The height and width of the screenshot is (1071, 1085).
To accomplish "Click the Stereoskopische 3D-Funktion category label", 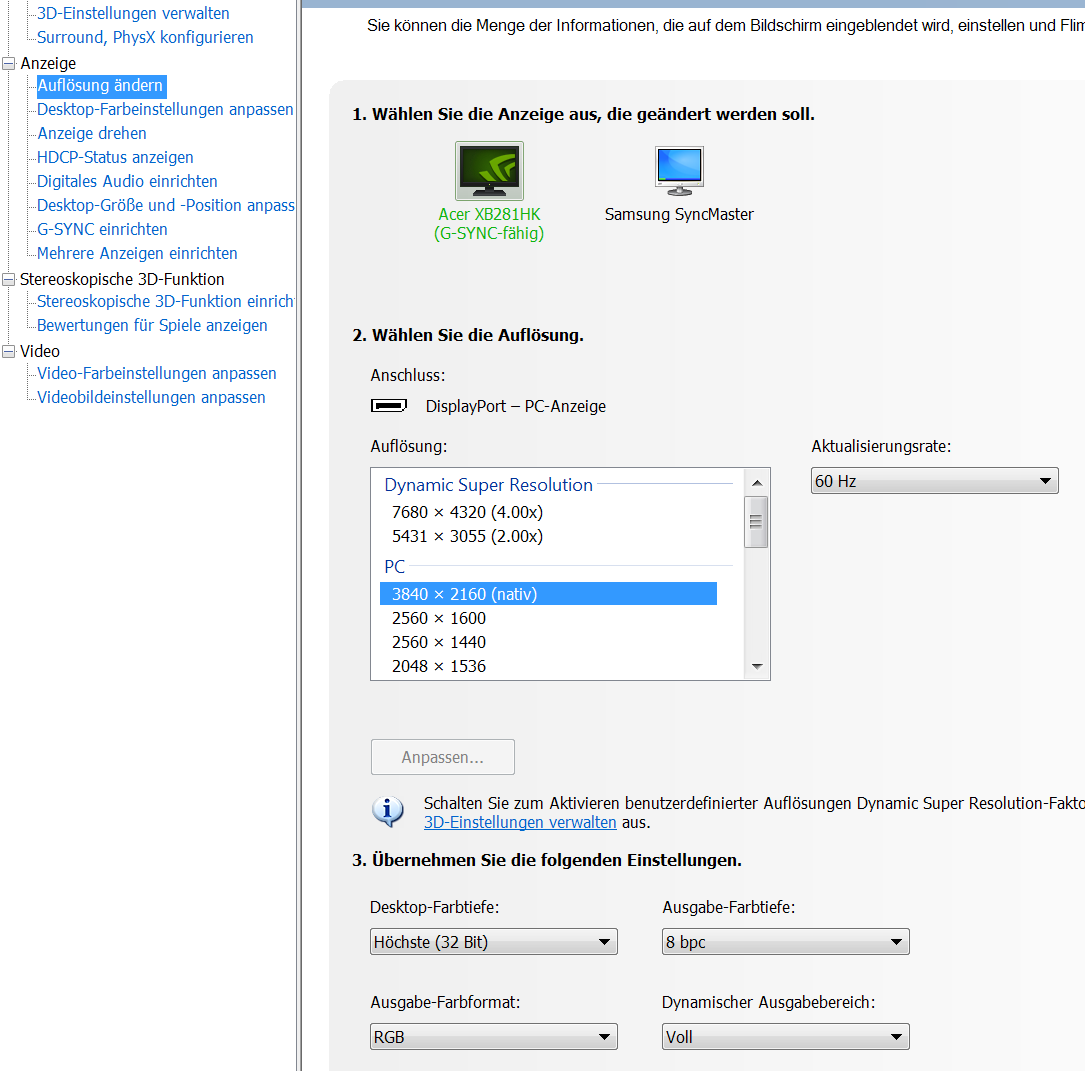I will click(x=122, y=280).
